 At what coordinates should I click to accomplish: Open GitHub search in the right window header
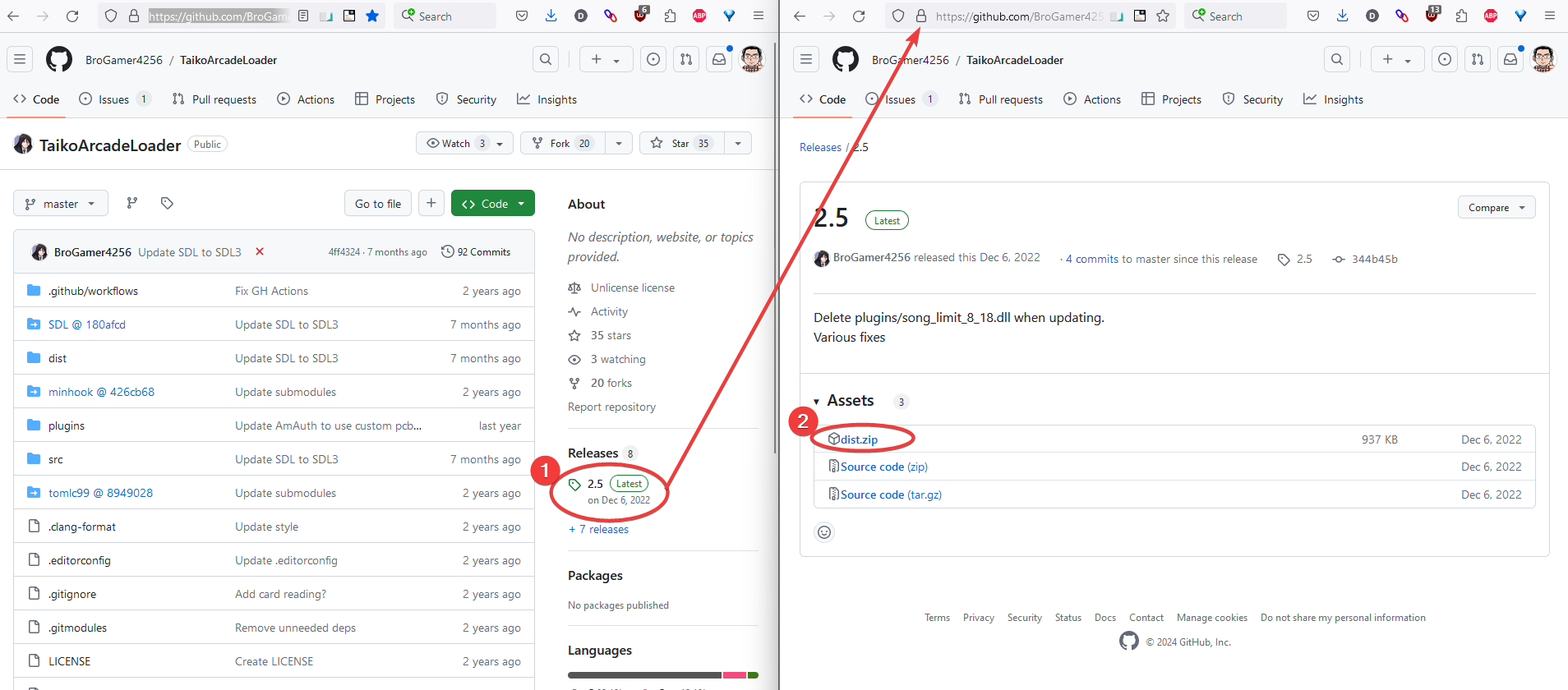[x=1337, y=59]
